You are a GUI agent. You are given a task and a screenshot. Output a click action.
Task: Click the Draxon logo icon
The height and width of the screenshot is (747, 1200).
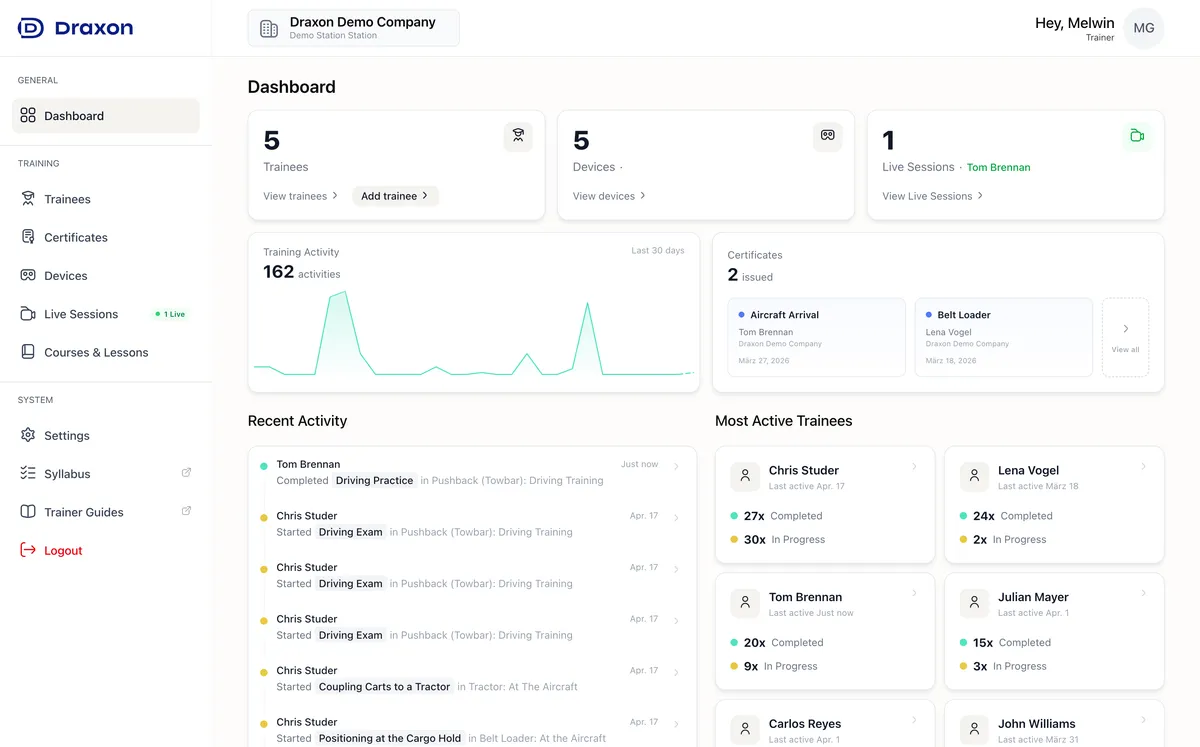click(31, 28)
